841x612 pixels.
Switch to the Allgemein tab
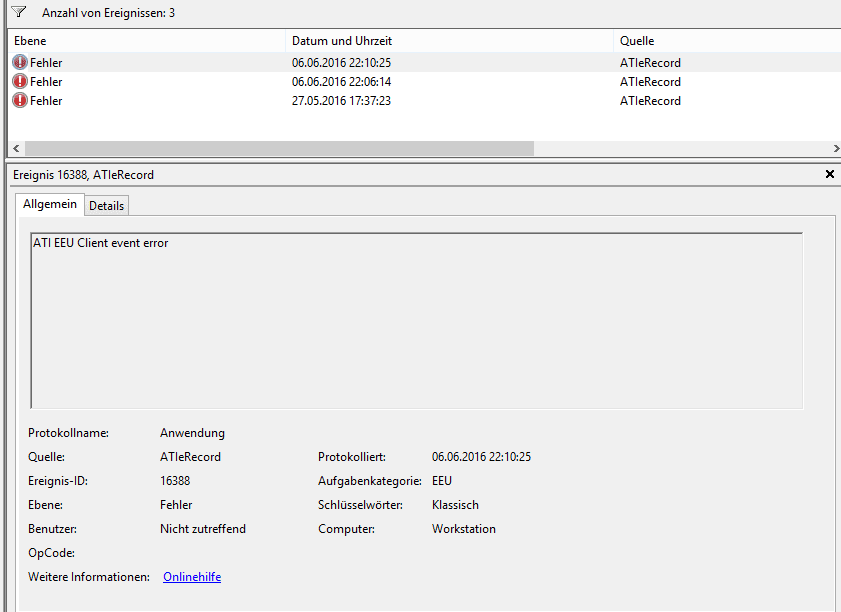click(x=50, y=204)
